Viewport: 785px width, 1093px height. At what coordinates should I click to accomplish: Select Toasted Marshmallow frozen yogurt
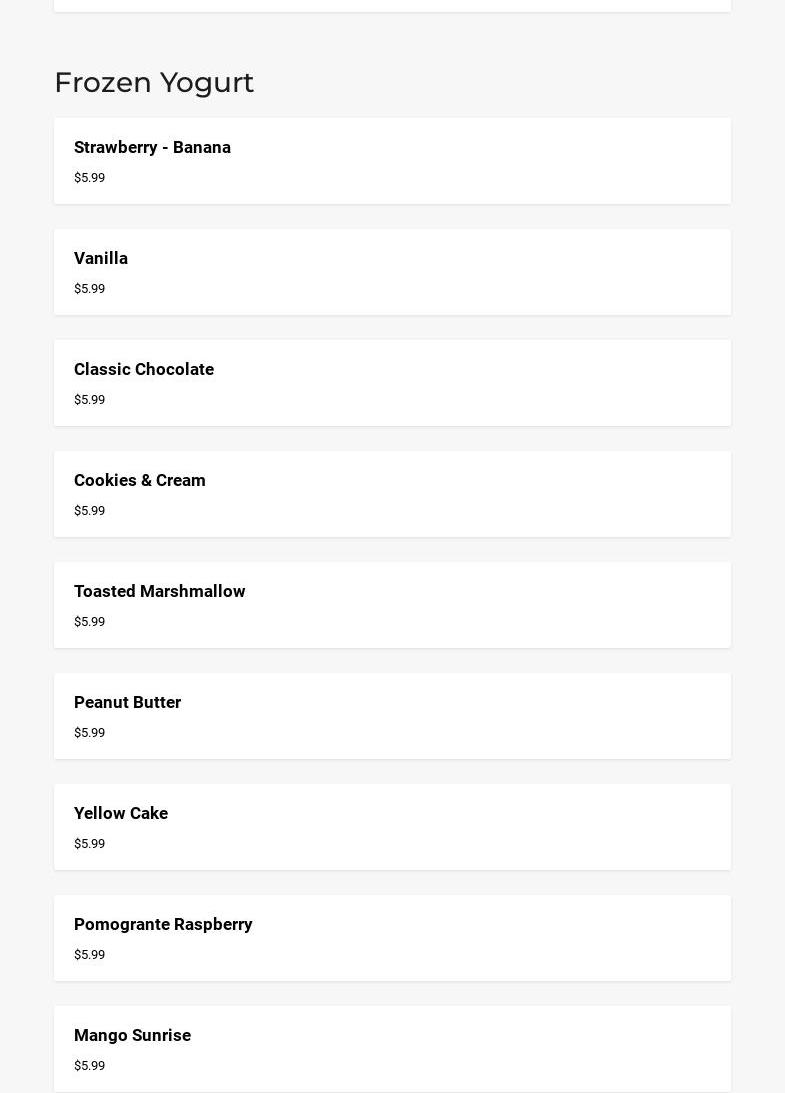(160, 592)
